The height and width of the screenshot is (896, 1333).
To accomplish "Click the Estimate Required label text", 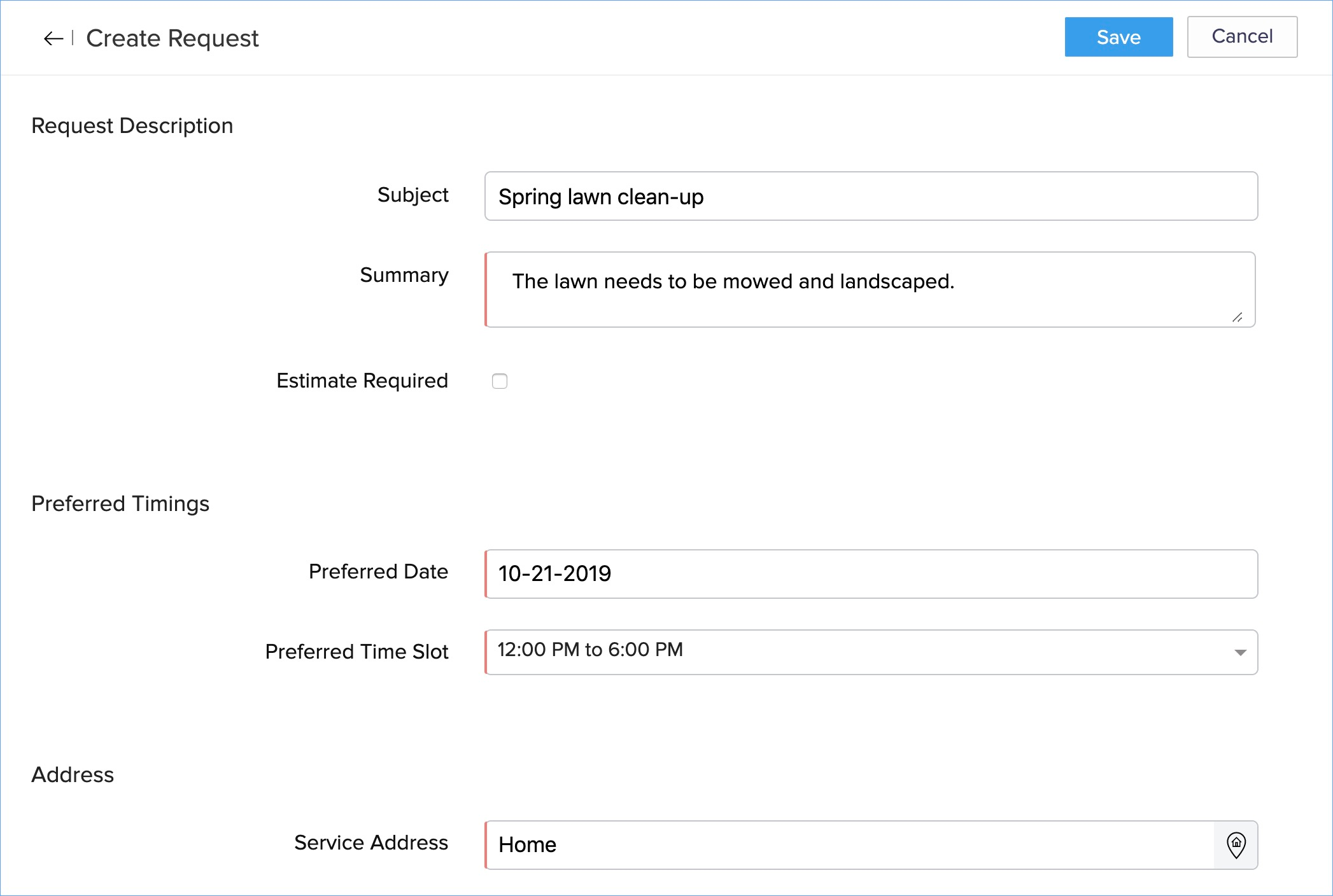I will tap(362, 381).
